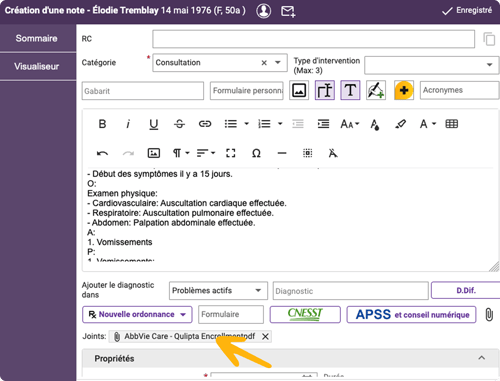Click the Formulaire personnalisé field
The height and width of the screenshot is (381, 500).
click(247, 91)
